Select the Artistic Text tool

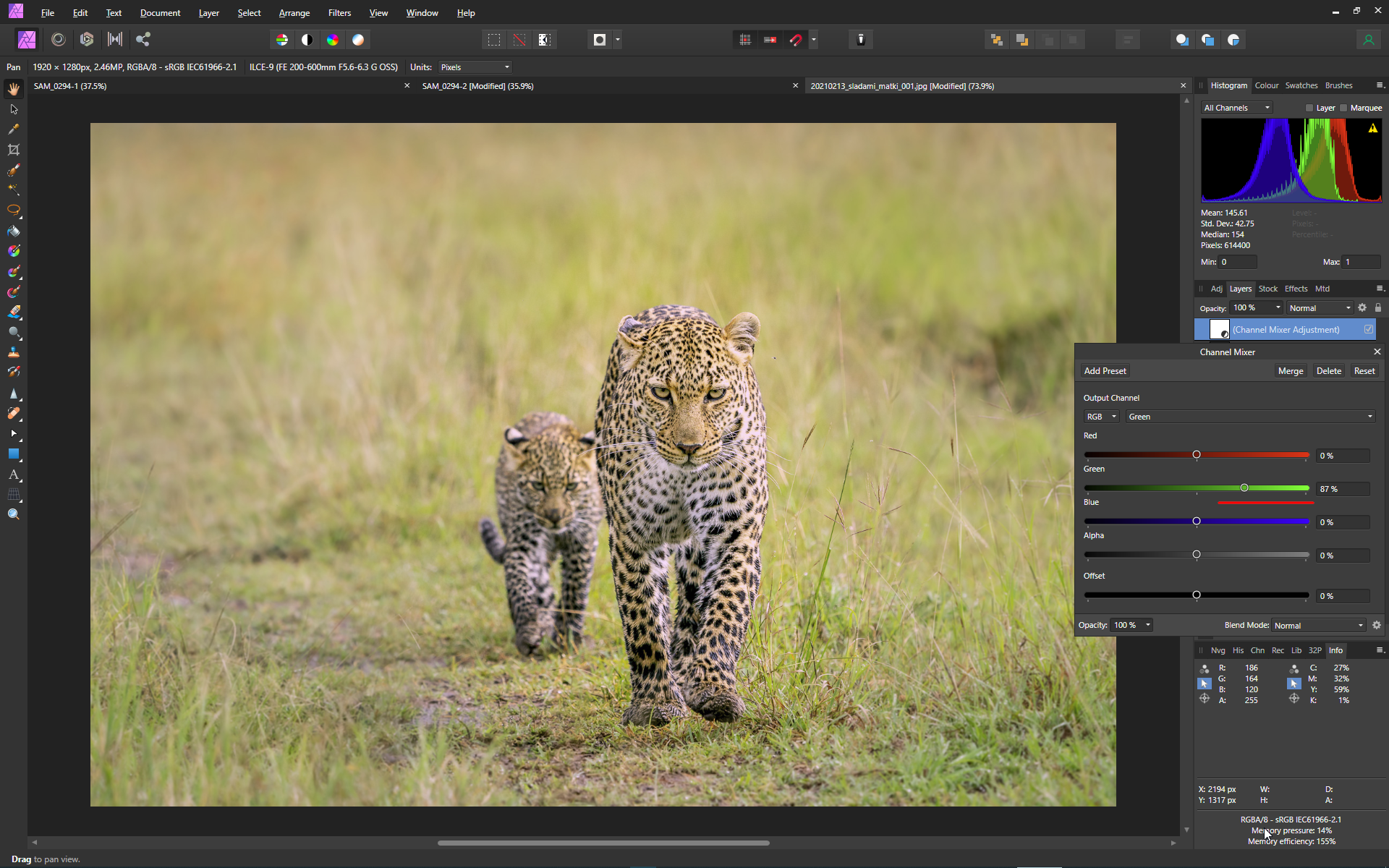tap(14, 475)
